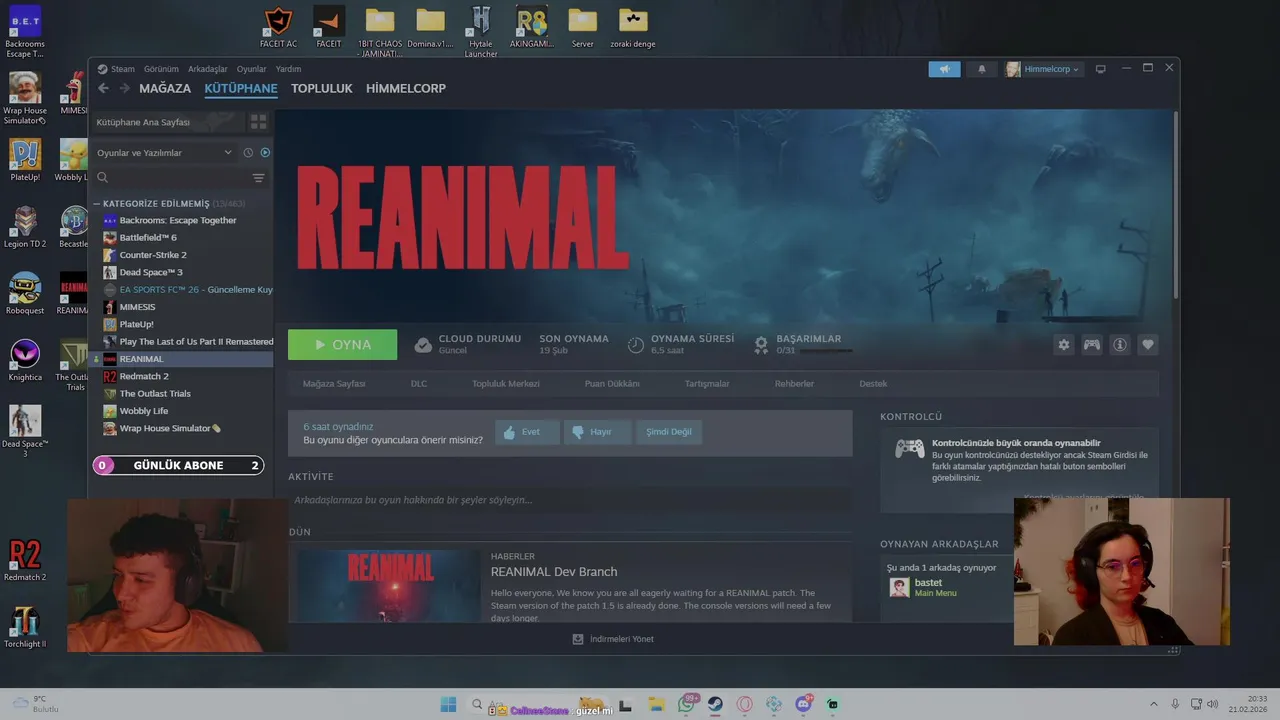Image resolution: width=1280 pixels, height=720 pixels.
Task: Open the REANIMAL Dev Branch news thumbnail
Action: click(389, 585)
